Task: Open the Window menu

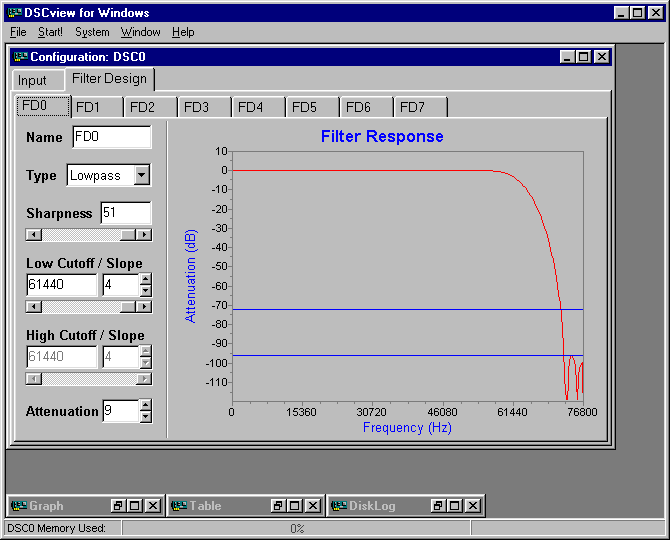Action: coord(141,32)
